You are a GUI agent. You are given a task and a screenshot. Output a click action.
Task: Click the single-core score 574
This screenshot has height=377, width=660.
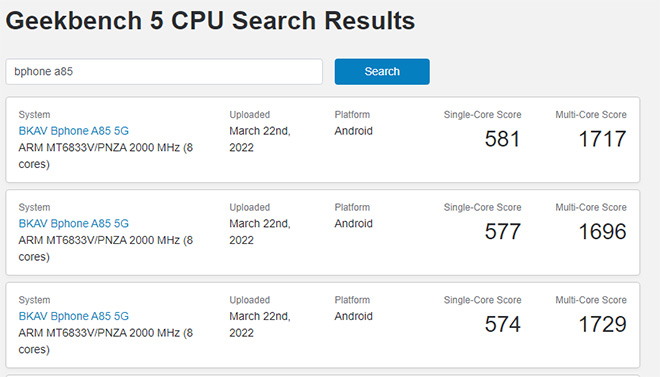click(x=502, y=324)
